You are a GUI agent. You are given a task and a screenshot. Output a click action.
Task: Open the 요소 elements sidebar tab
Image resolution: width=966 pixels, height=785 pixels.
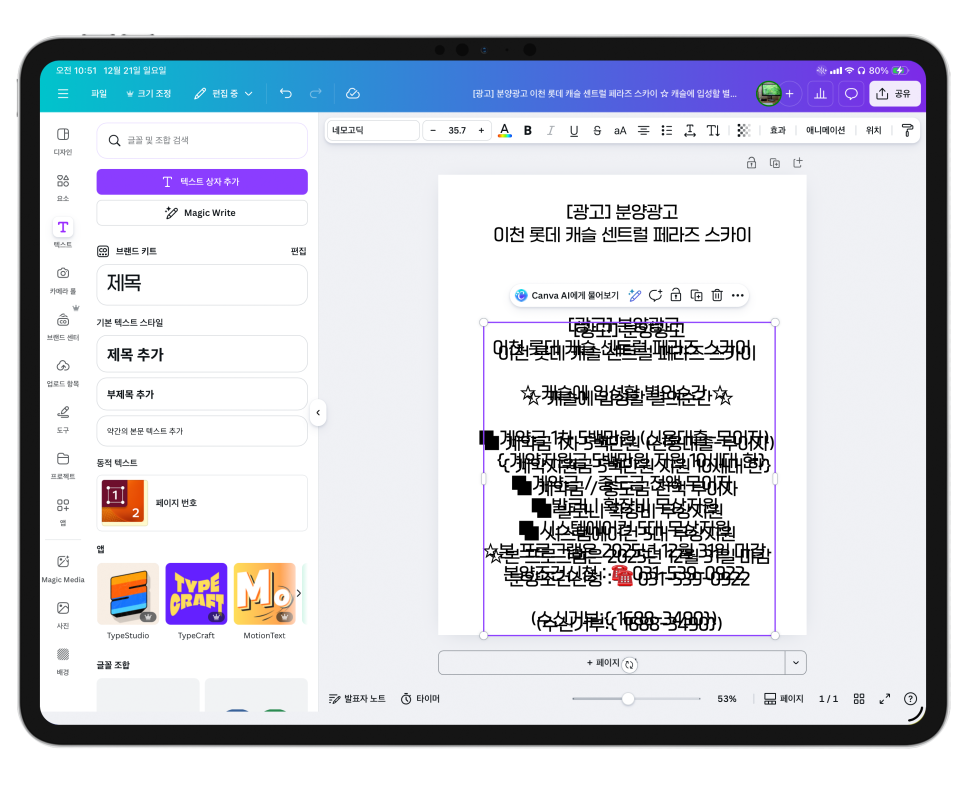(63, 187)
